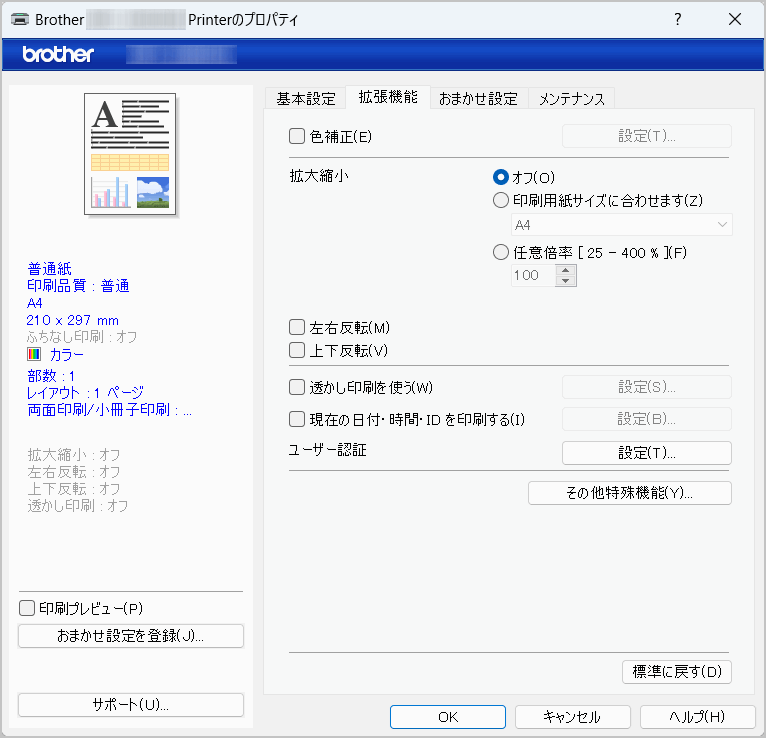Increase scaling with the up spinner arrow
Viewport: 766px width, 738px height.
tap(566, 270)
